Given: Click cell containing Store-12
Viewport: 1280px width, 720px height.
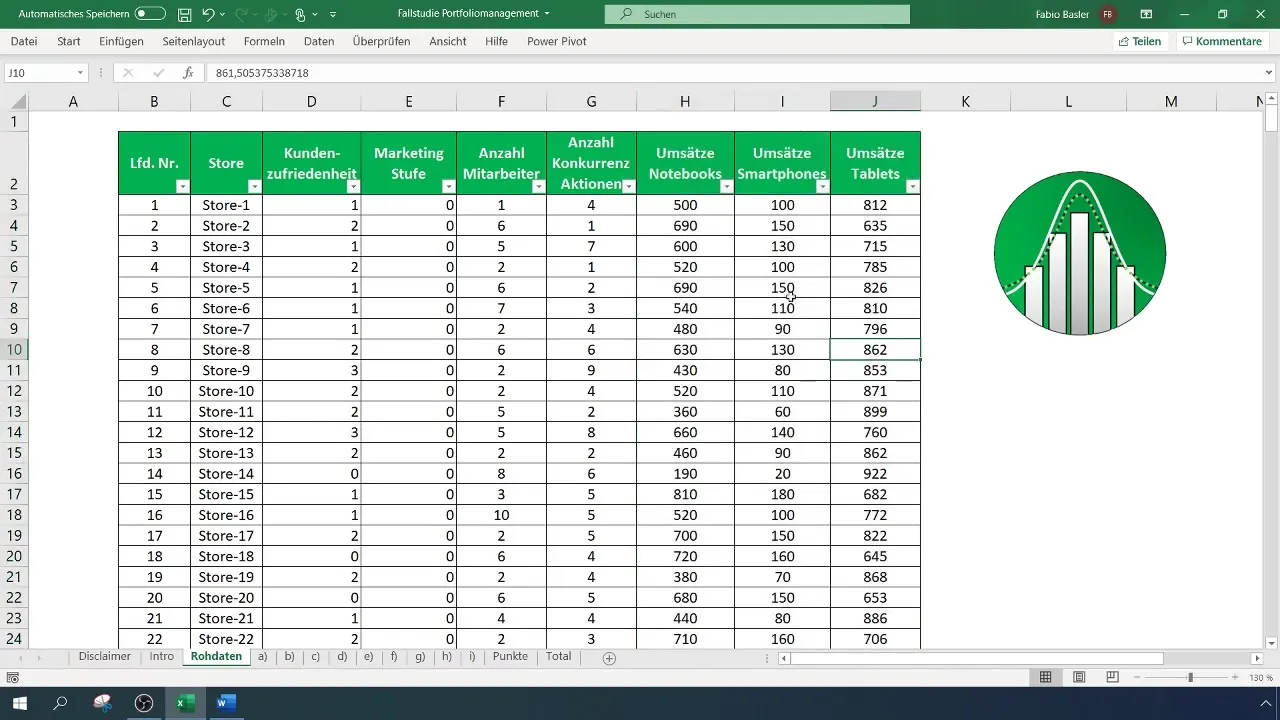Looking at the screenshot, I should point(226,433).
